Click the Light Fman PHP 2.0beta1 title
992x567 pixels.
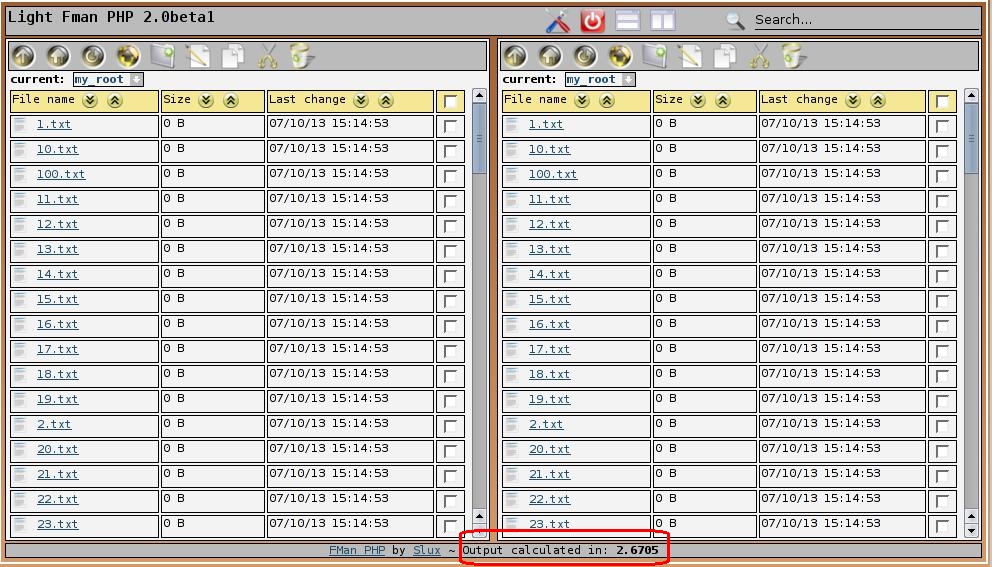click(111, 17)
